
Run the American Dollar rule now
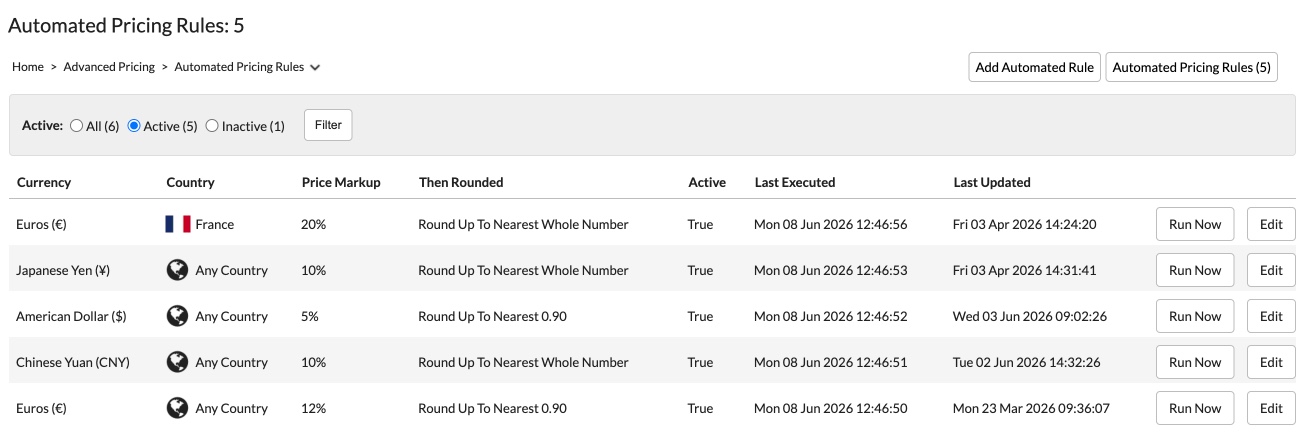click(1195, 316)
